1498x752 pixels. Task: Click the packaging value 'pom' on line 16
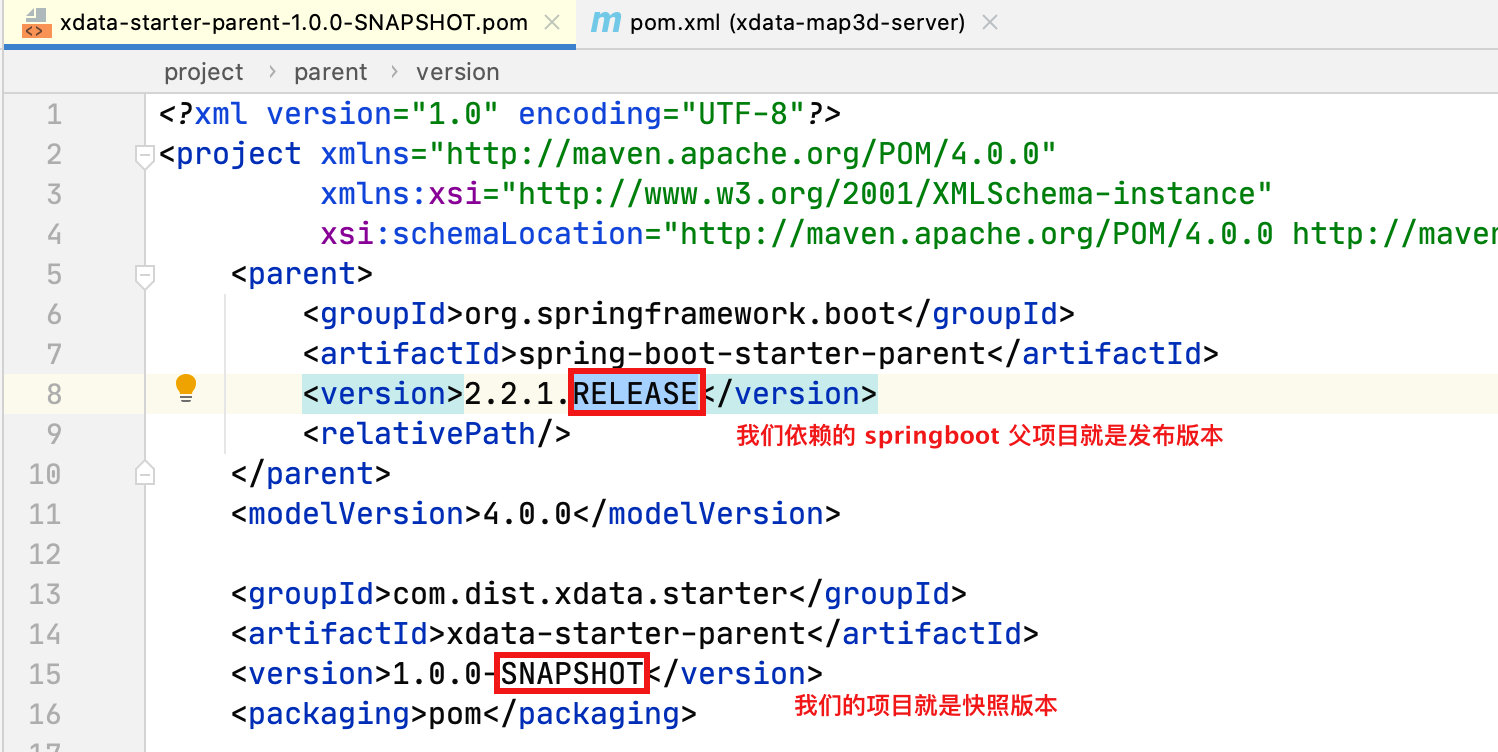[x=455, y=714]
